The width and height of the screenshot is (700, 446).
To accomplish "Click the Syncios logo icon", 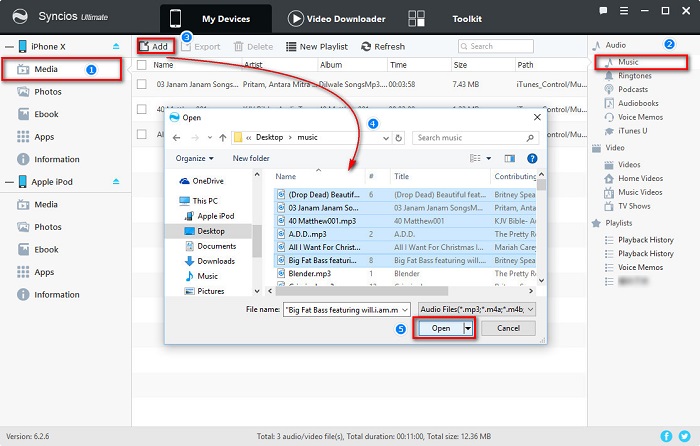I will pos(20,17).
